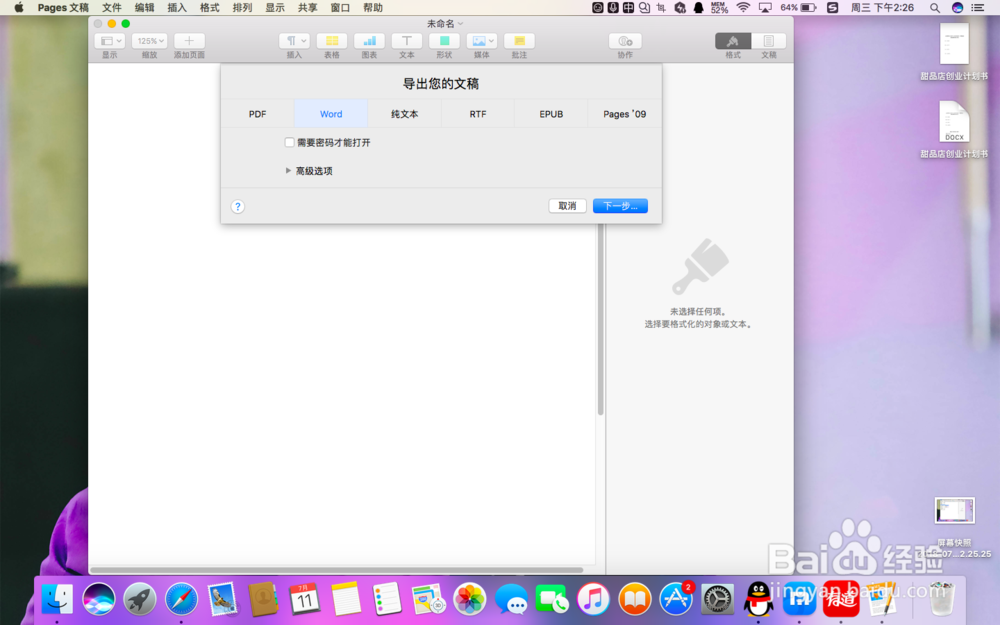Enable 需要密码才能打开 checkbox
The width and height of the screenshot is (1000, 625).
(x=290, y=142)
